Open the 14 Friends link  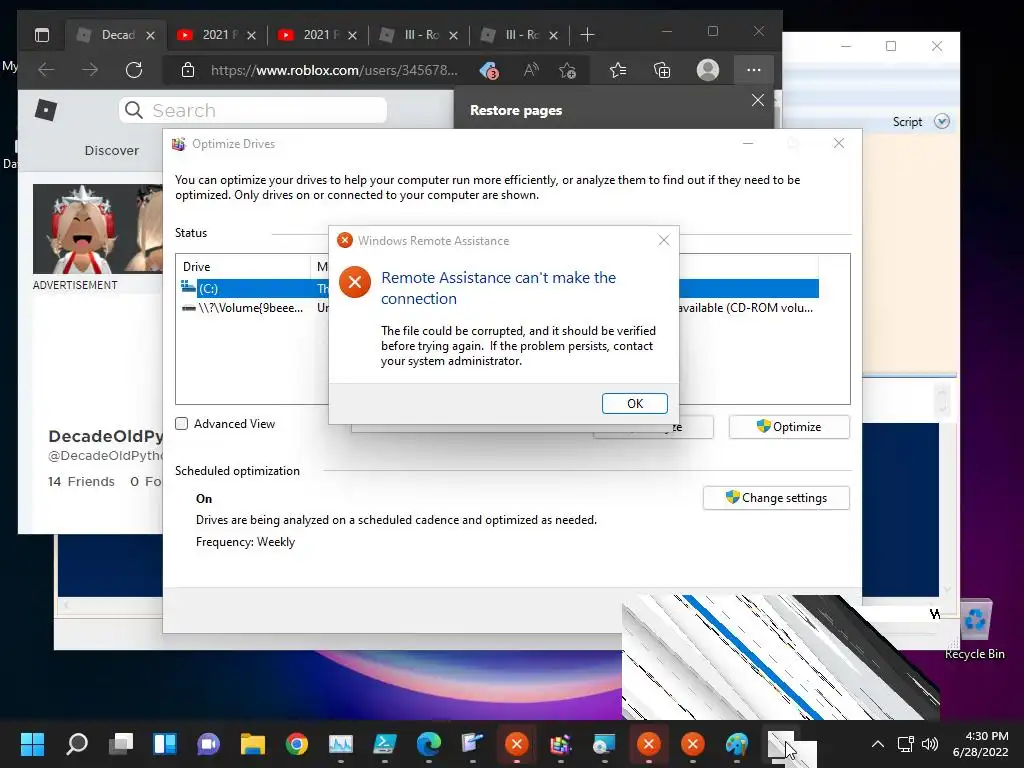tap(81, 481)
